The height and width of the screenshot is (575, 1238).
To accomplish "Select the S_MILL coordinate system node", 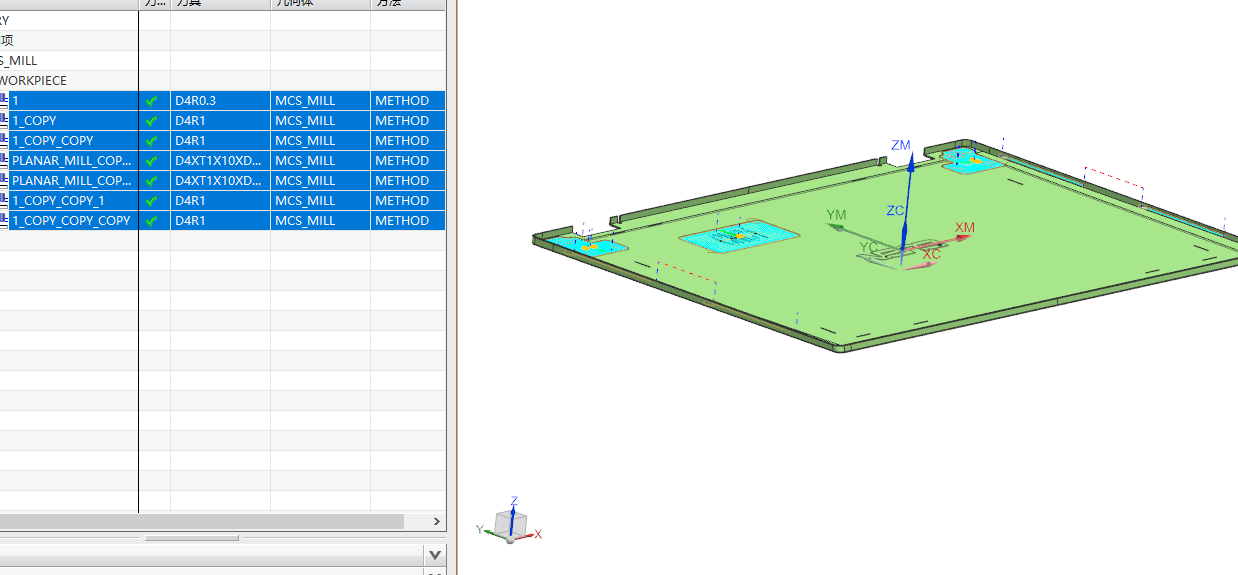I will 18,61.
